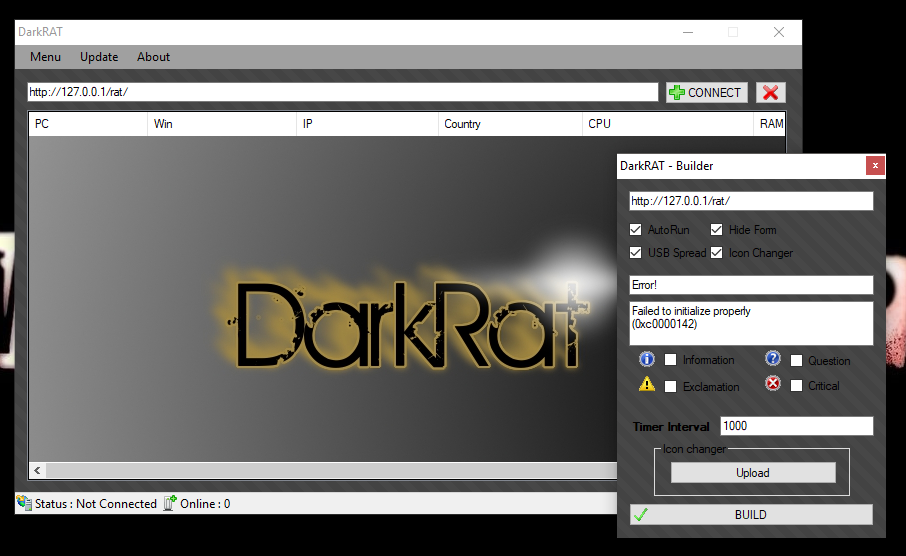
Task: Click the yellow Exclamation warning icon
Action: (x=647, y=384)
